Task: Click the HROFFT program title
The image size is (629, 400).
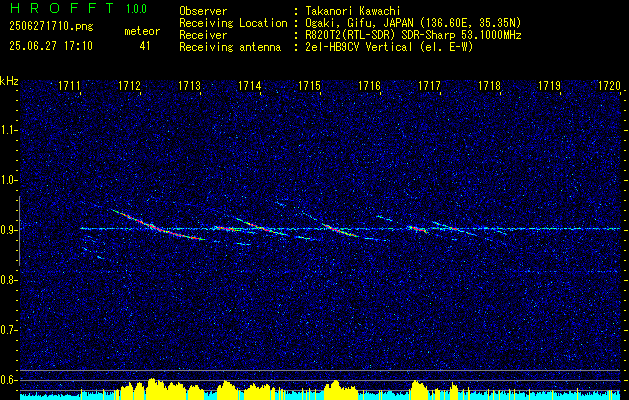Action: 62,8
